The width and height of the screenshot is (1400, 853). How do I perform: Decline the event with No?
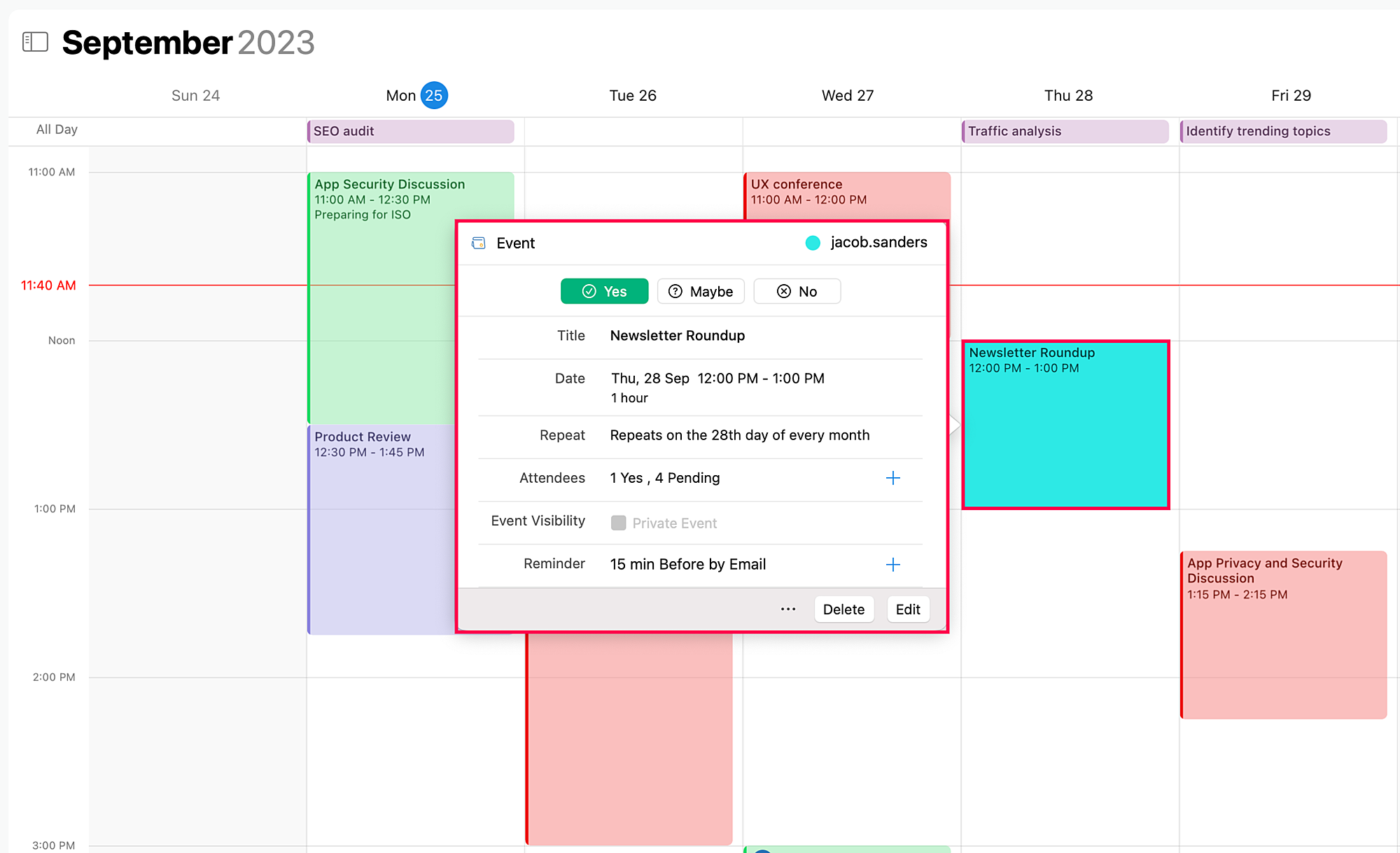[797, 291]
